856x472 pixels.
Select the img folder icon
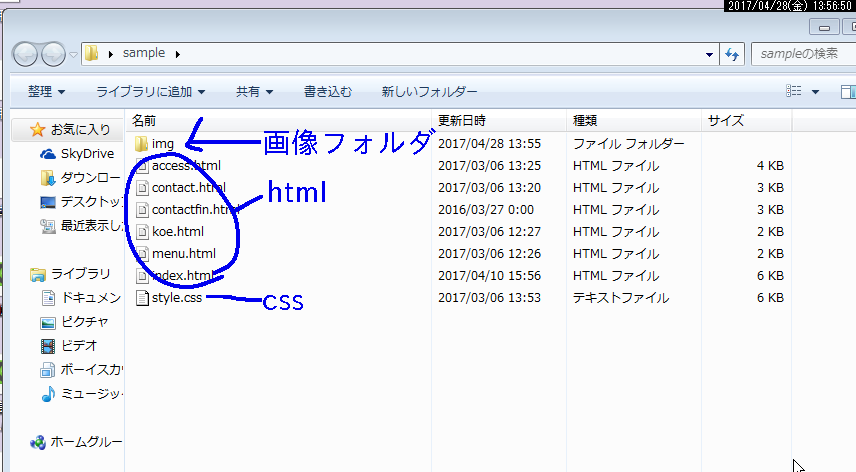click(141, 144)
